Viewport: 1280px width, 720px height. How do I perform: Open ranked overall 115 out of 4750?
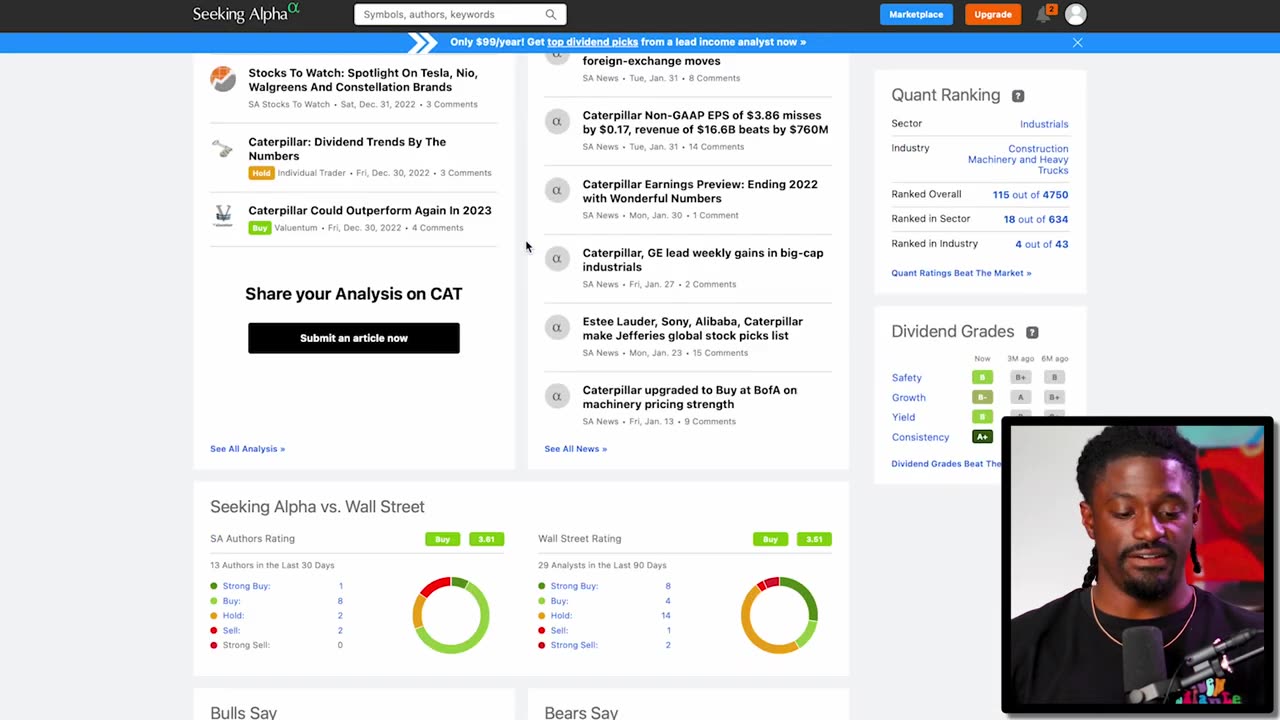(x=1030, y=195)
